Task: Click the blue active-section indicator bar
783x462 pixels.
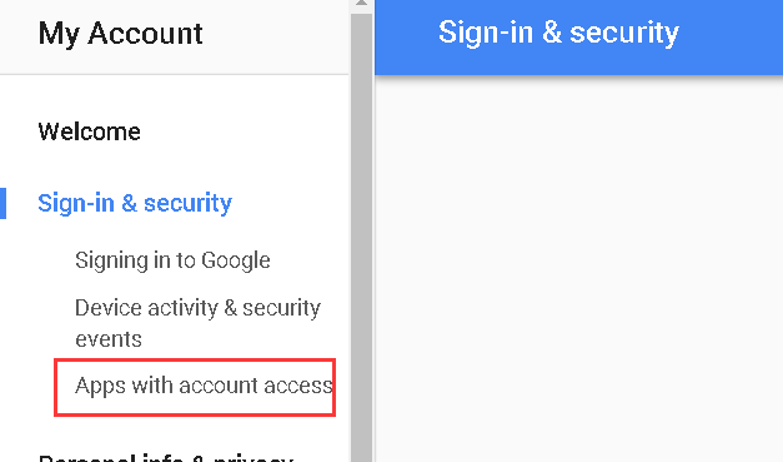Action: pos(3,203)
